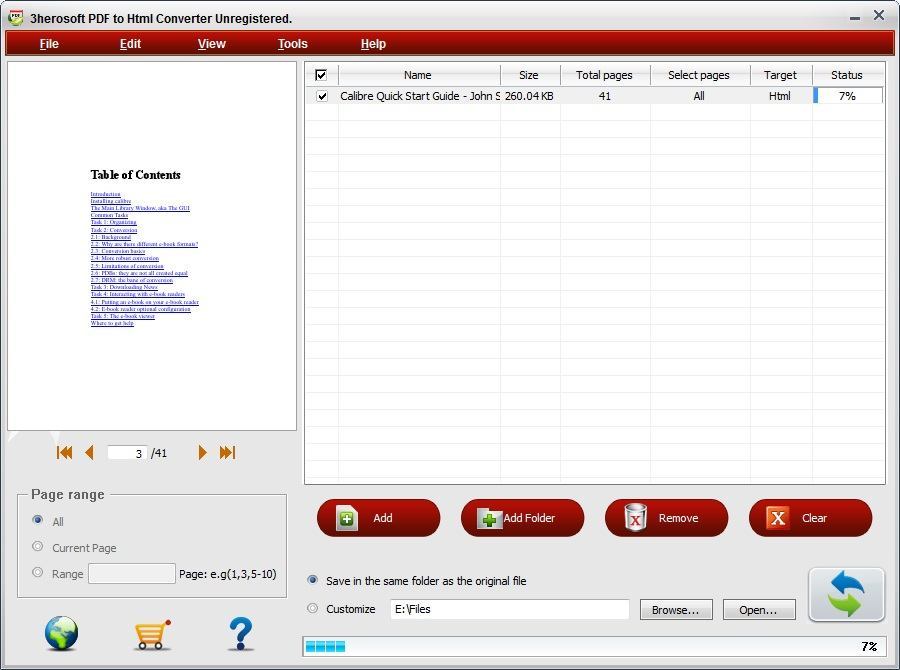The height and width of the screenshot is (670, 900).
Task: Click the Total pages column header
Action: 605,75
